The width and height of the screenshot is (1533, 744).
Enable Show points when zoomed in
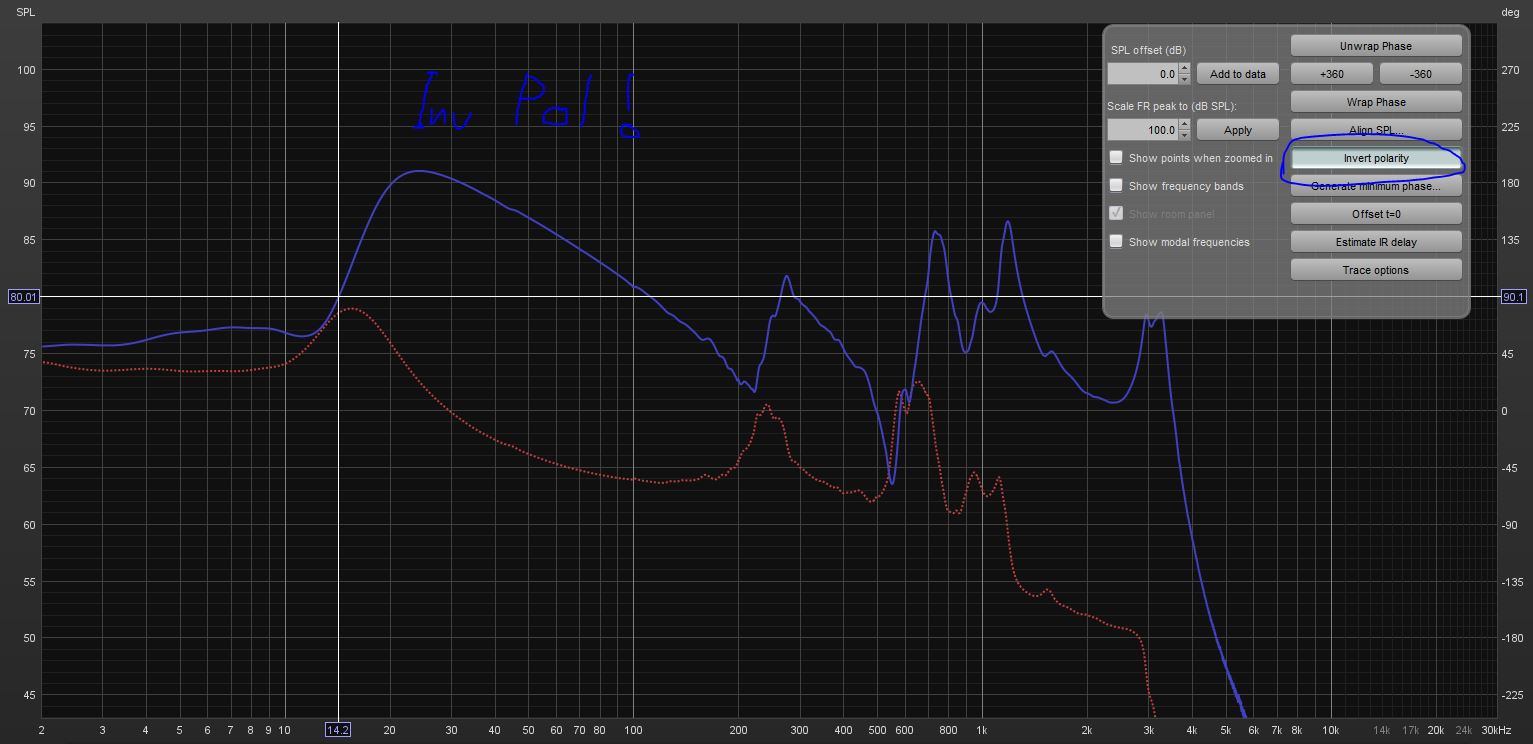(x=1116, y=158)
